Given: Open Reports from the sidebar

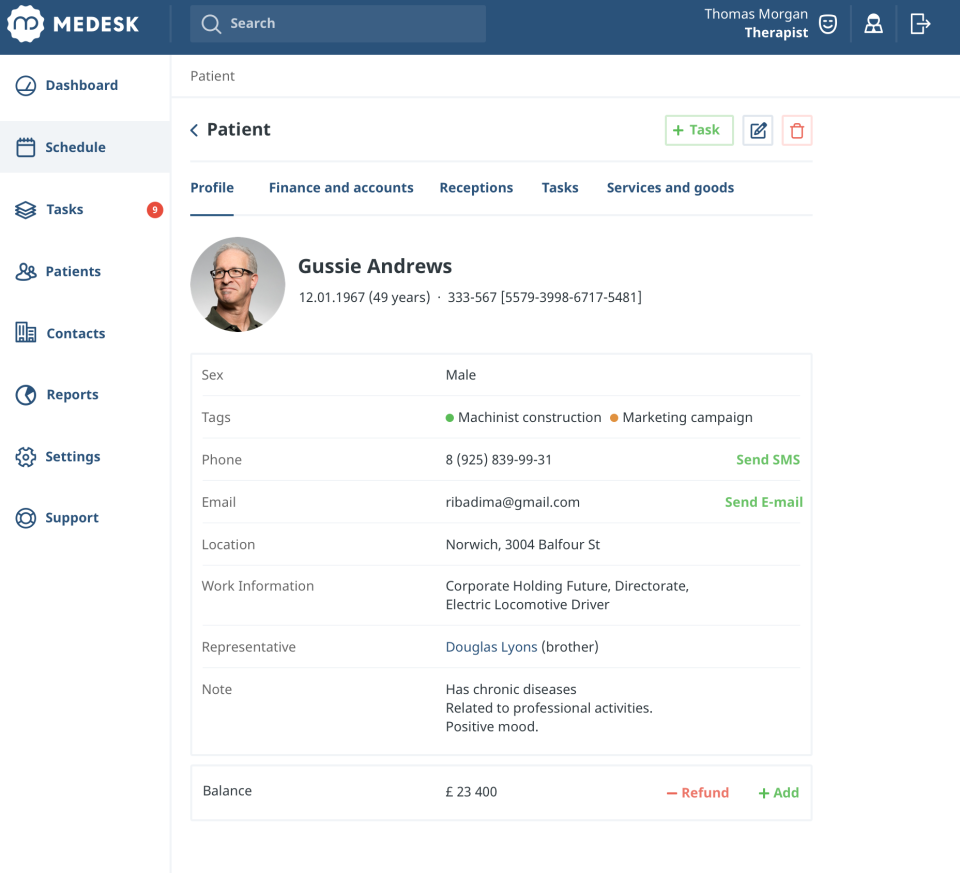Looking at the screenshot, I should (24, 394).
